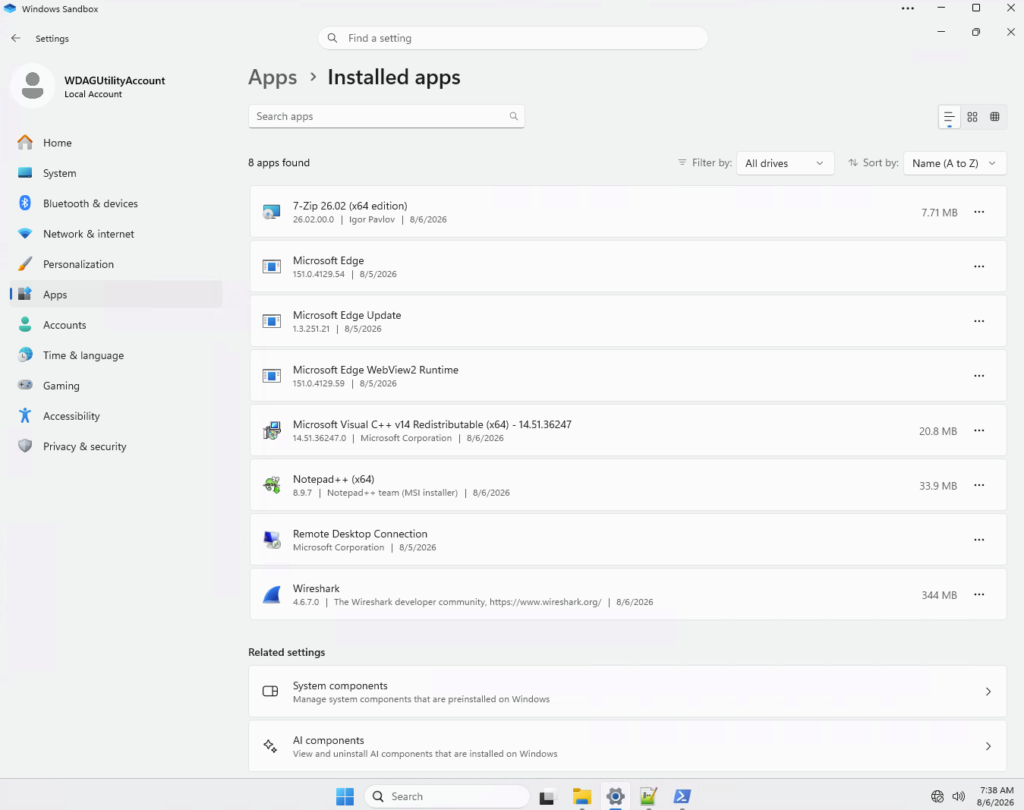
Task: Open the Filter by All drives dropdown
Action: 785,163
